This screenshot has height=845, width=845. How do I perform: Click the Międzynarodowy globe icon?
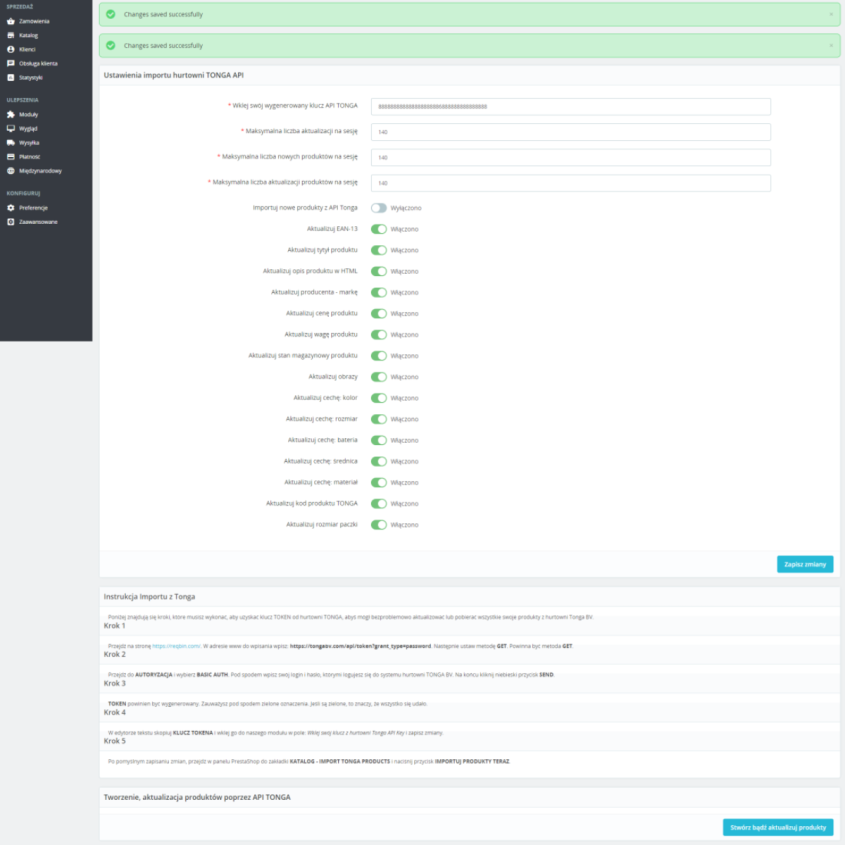[11, 170]
